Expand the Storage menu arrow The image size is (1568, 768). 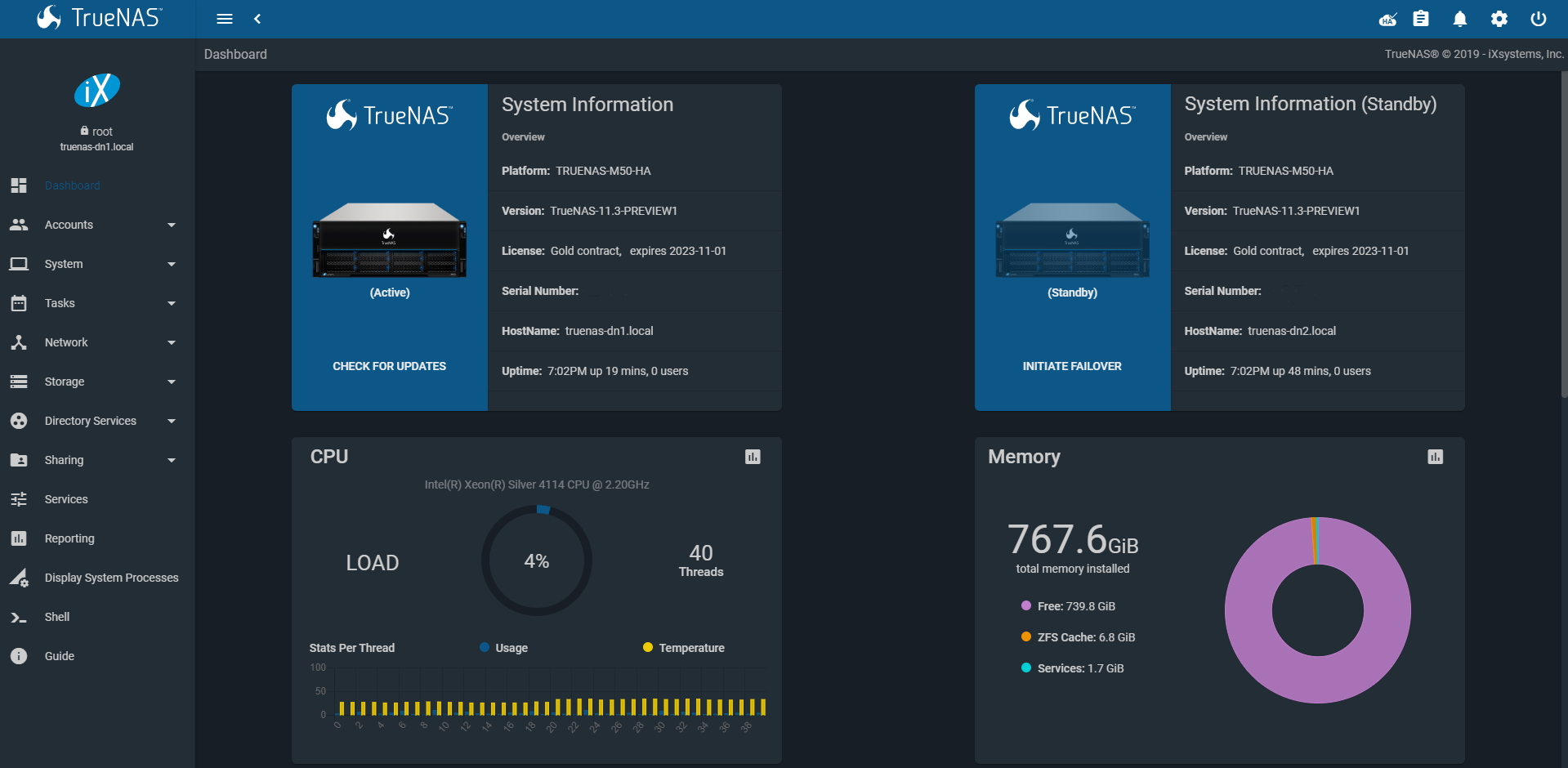(x=172, y=382)
